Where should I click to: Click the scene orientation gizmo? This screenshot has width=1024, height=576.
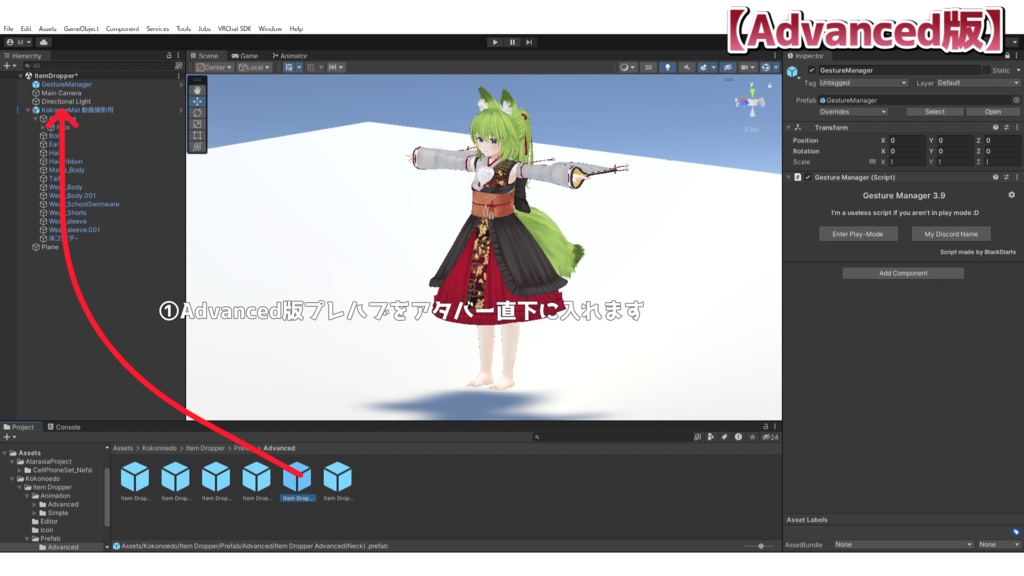coord(752,102)
